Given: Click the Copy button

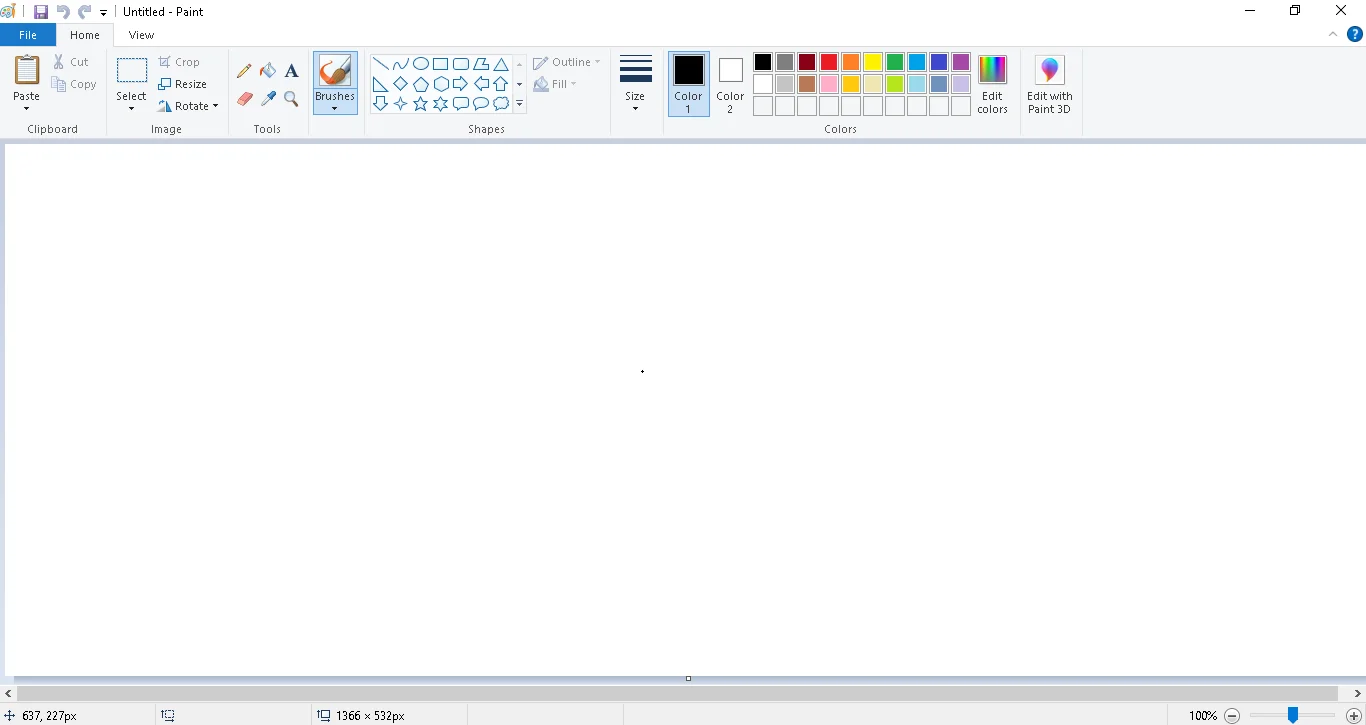Looking at the screenshot, I should (74, 84).
